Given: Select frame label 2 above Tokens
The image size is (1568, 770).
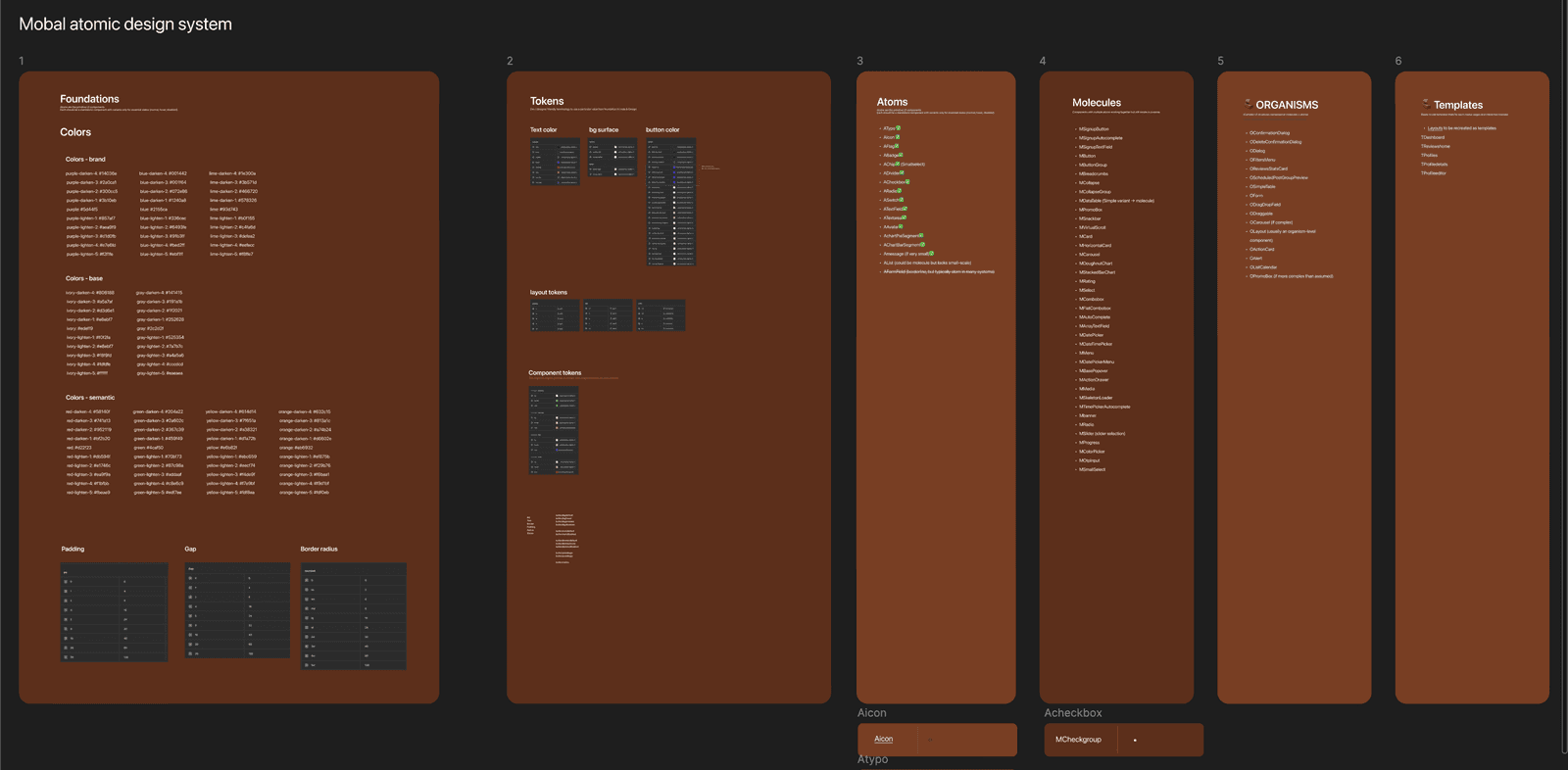Looking at the screenshot, I should click(510, 61).
